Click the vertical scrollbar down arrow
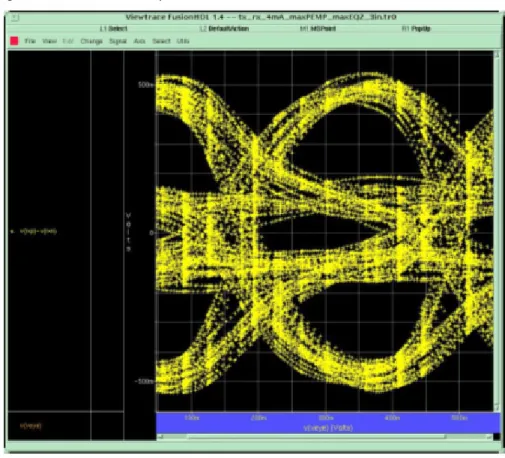Viewport: 505px width, 458px height. pos(497,407)
